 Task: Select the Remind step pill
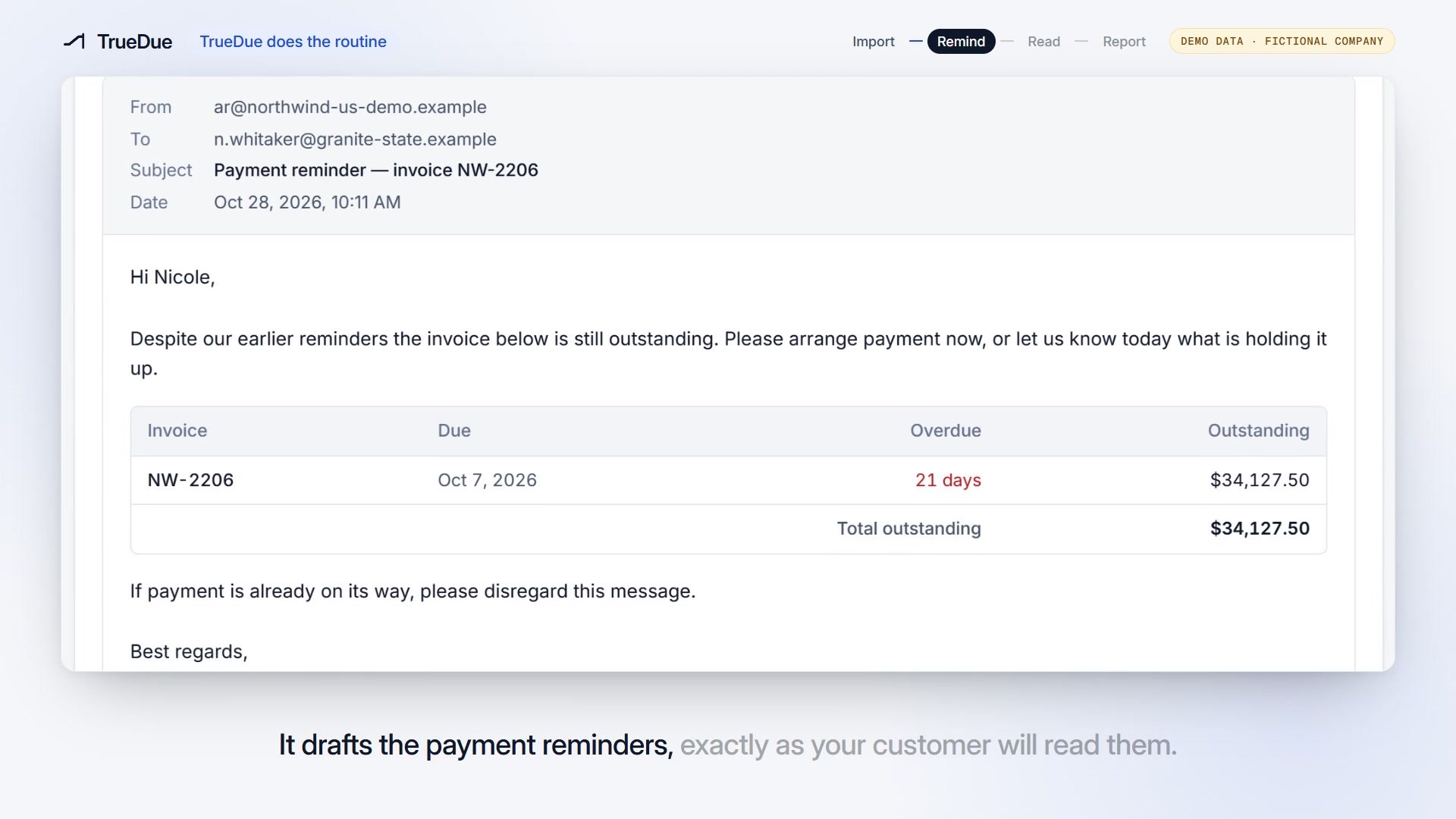tap(961, 42)
